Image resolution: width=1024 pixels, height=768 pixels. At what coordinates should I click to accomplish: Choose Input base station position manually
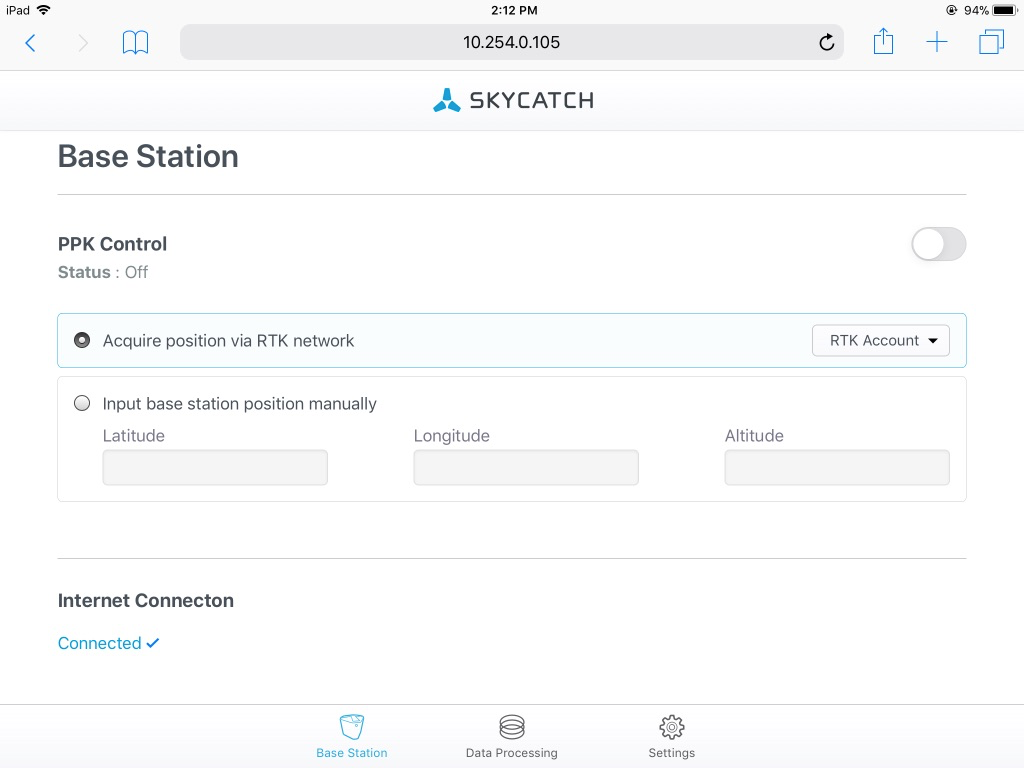coord(82,404)
